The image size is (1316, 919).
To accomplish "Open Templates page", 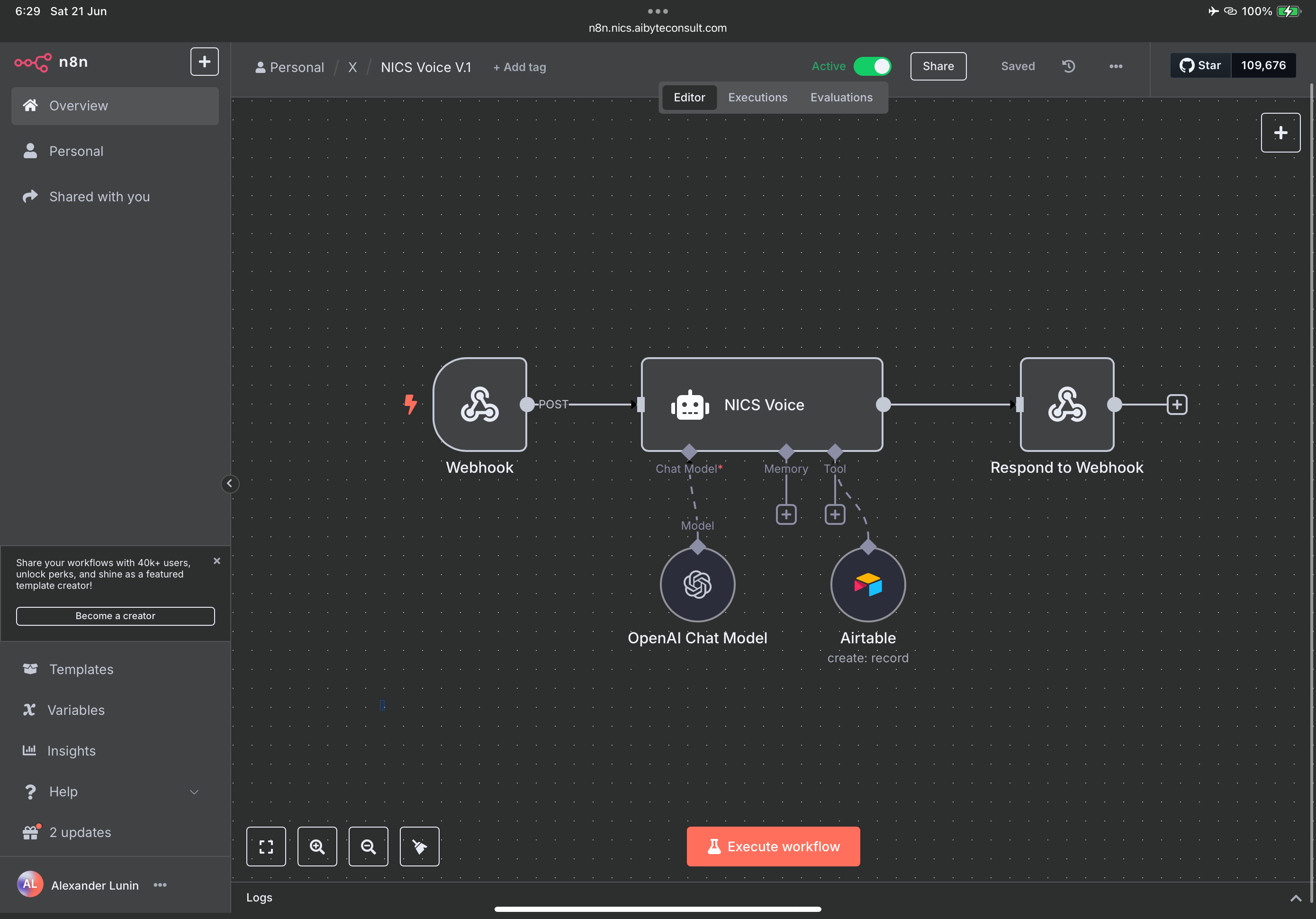I will (115, 669).
